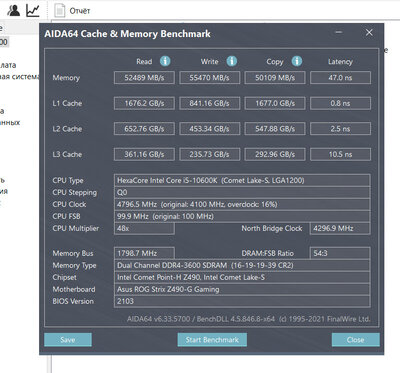Click L2 Cache Latency value 2.5 ns
400x373 pixels.
coord(340,129)
